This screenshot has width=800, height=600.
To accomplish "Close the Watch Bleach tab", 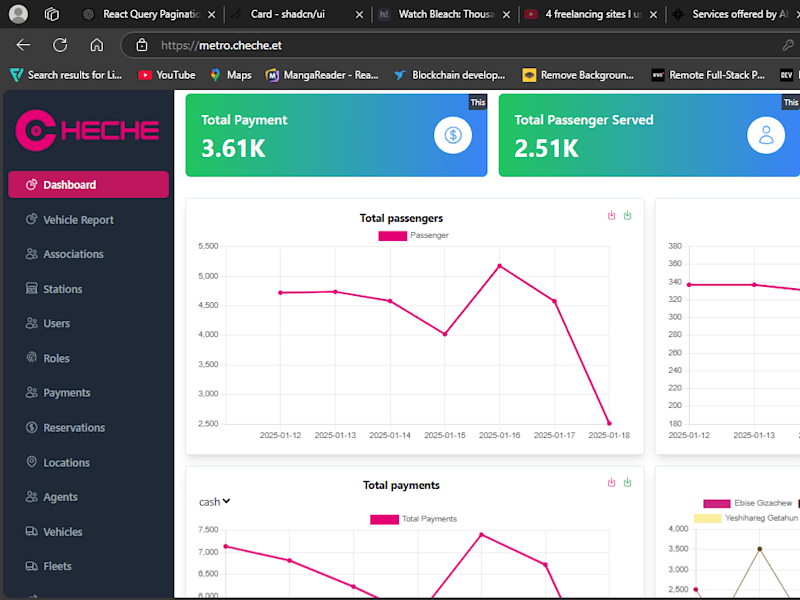I will click(x=506, y=15).
